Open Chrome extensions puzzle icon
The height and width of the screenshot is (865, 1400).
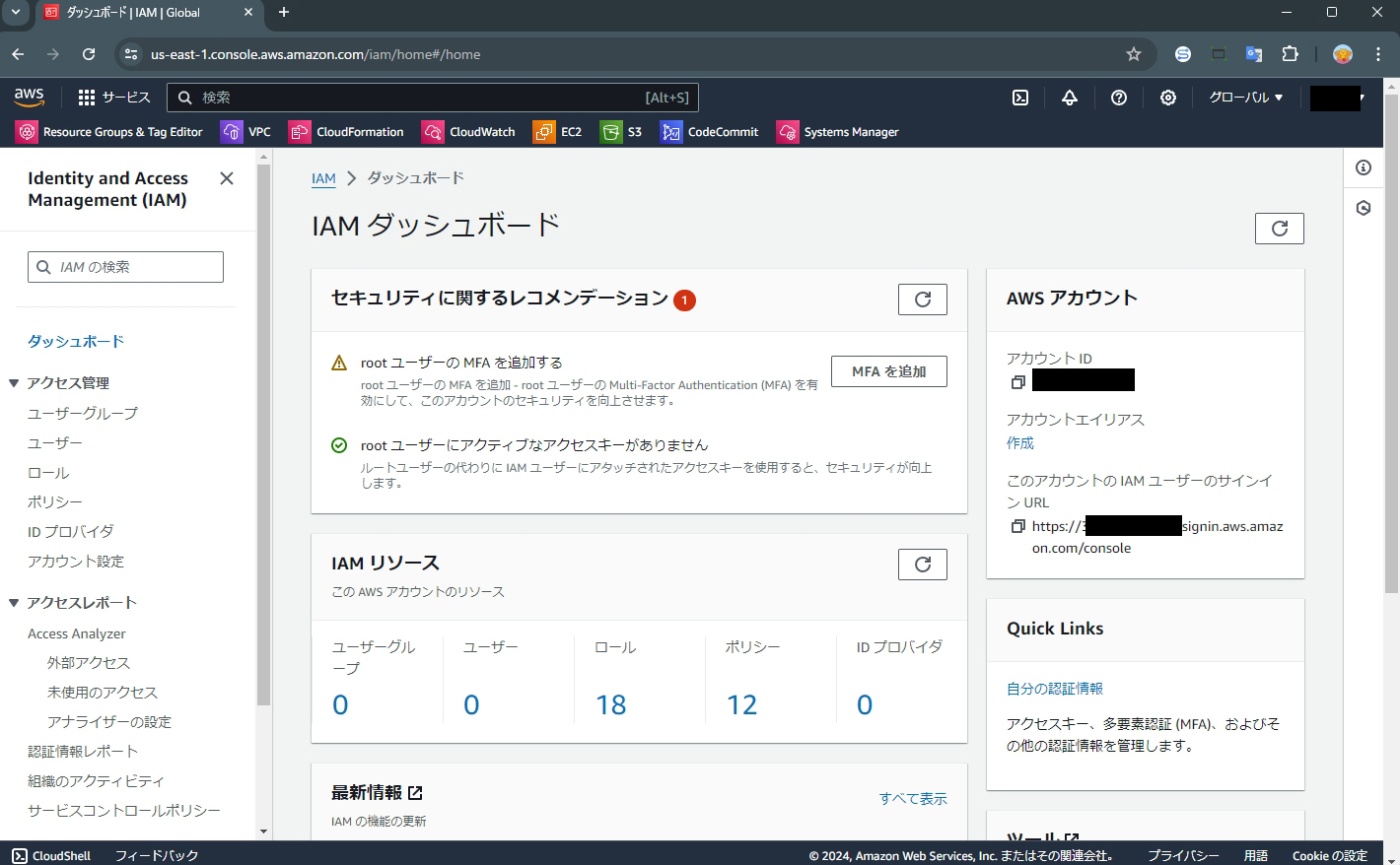[x=1290, y=54]
